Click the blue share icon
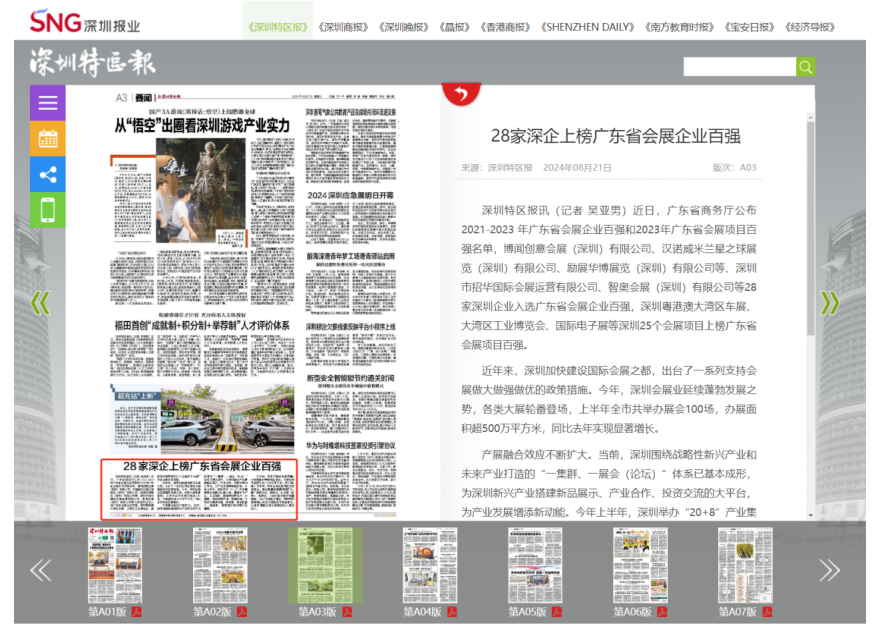This screenshot has width=885, height=640. pos(47,174)
